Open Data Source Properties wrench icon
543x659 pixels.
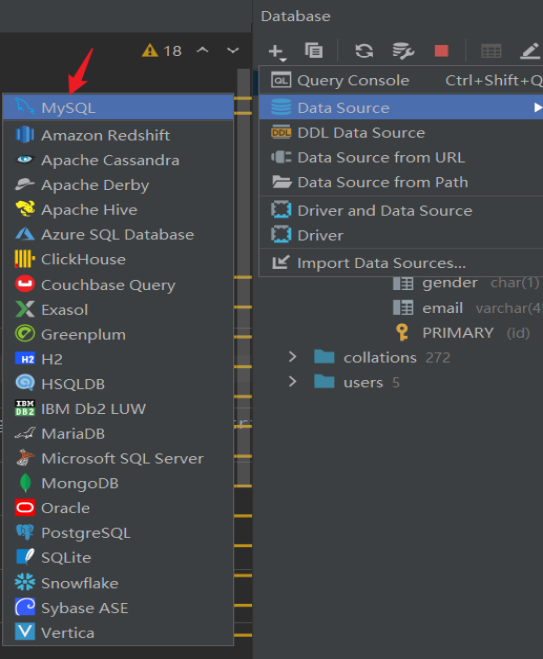[403, 51]
